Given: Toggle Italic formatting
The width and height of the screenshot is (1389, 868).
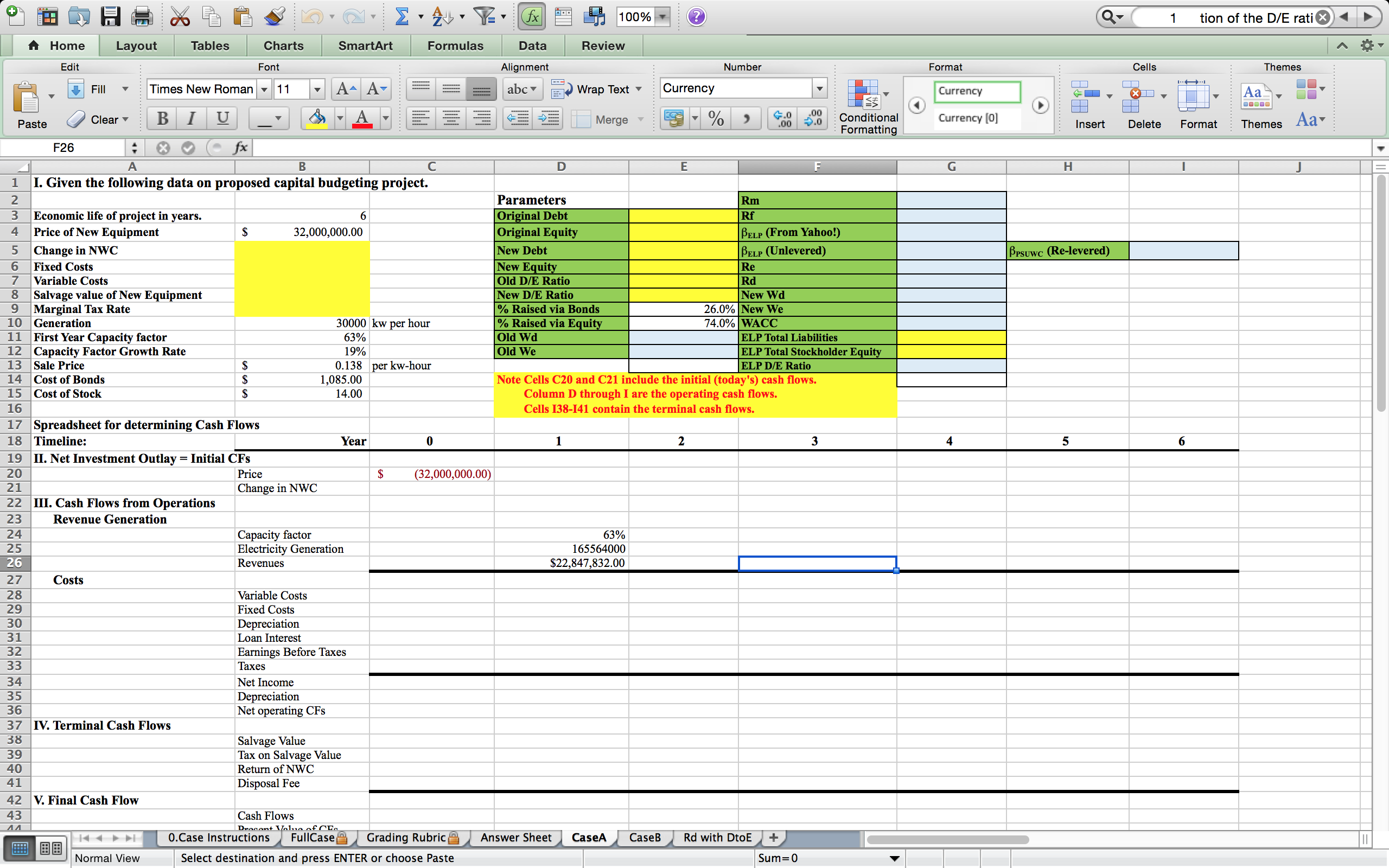Looking at the screenshot, I should 190,119.
